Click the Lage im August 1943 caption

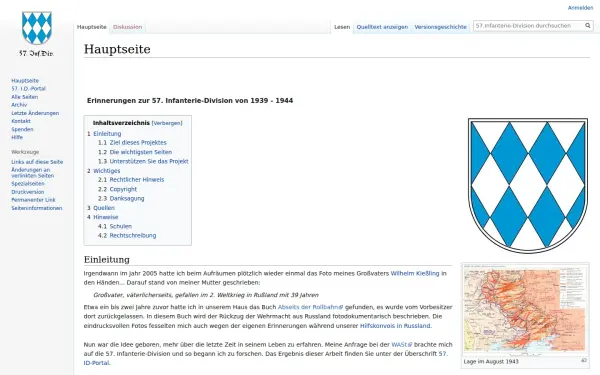pyautogui.click(x=491, y=361)
